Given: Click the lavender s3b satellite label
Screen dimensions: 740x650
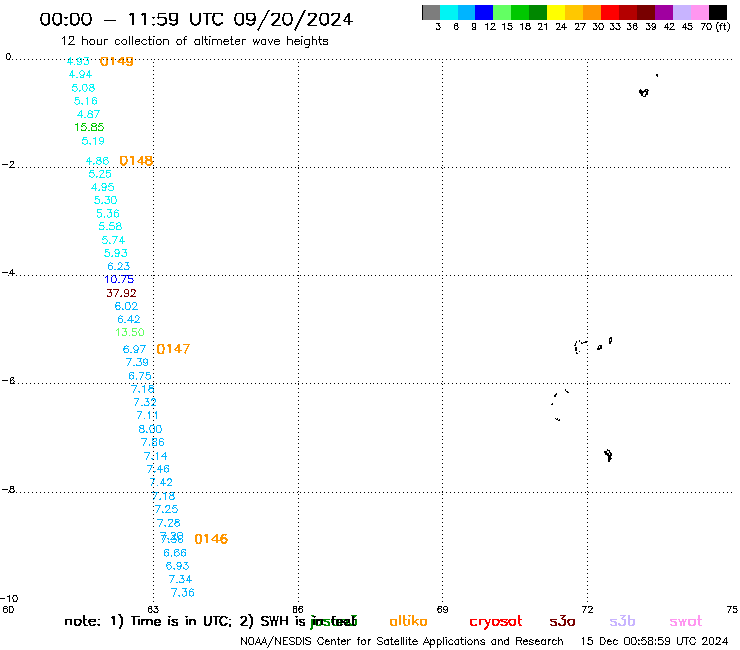Looking at the screenshot, I should (x=622, y=621).
